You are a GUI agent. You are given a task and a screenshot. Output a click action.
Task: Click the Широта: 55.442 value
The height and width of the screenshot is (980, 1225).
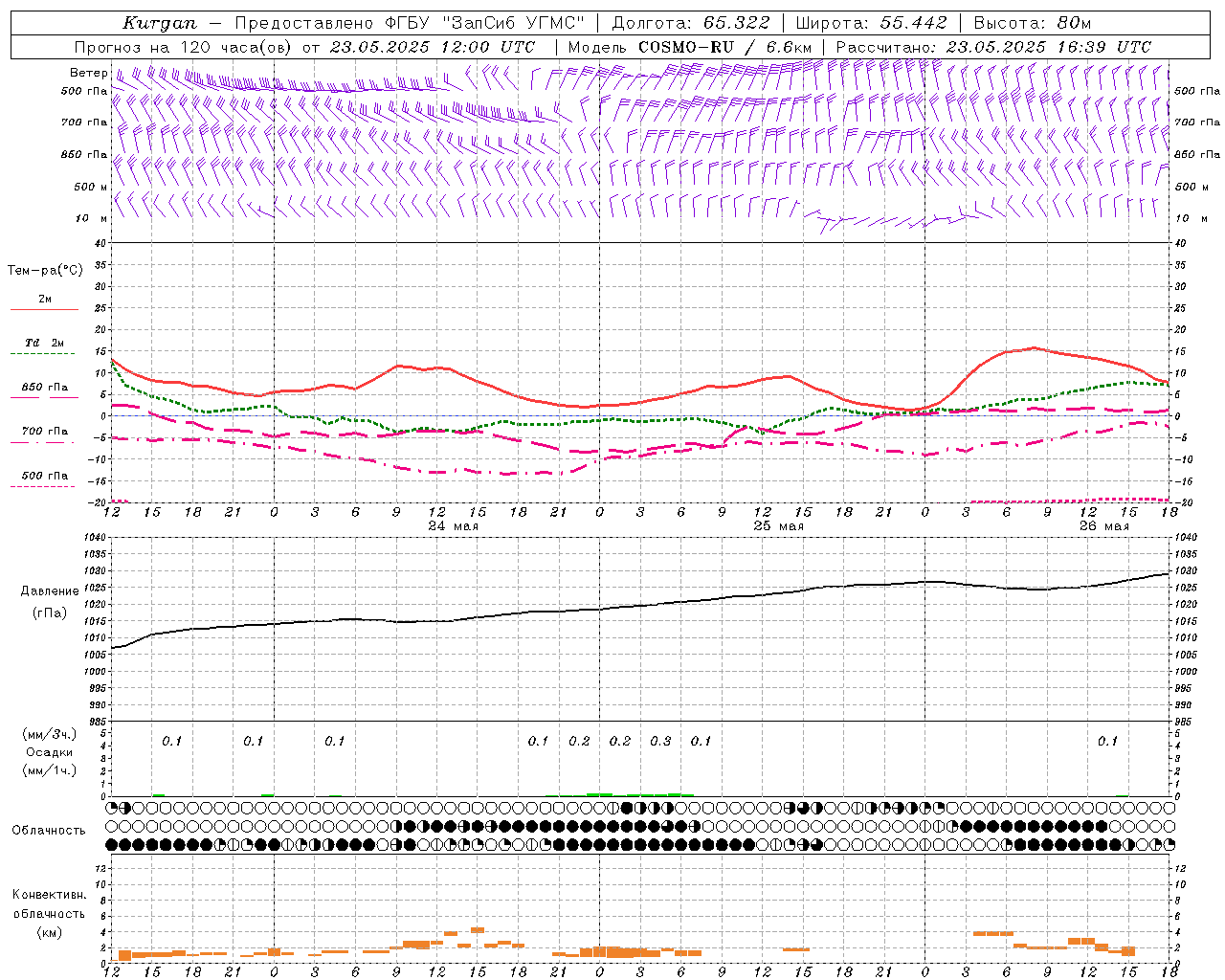[x=872, y=23]
